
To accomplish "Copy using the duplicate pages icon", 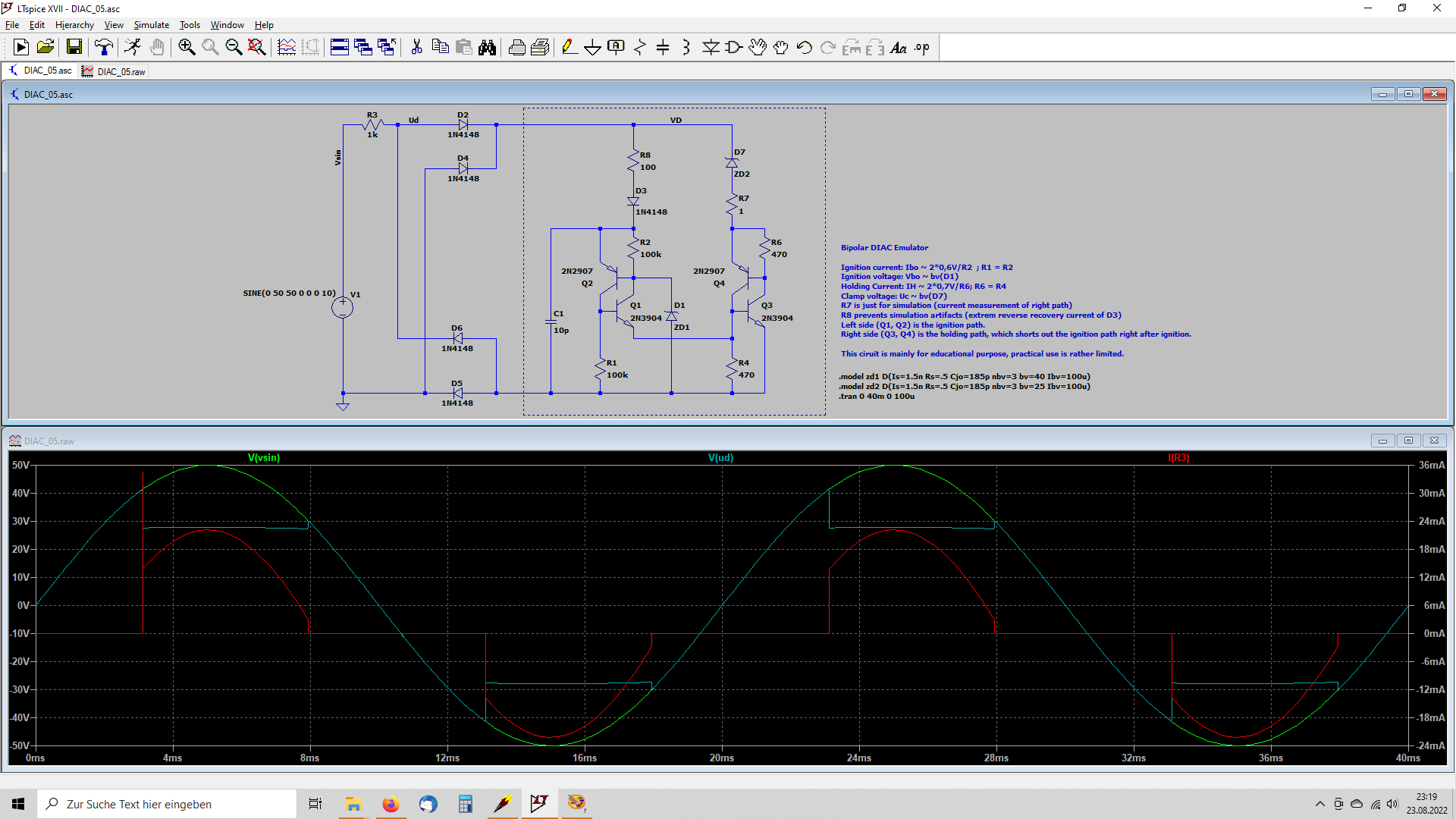I will pyautogui.click(x=440, y=47).
